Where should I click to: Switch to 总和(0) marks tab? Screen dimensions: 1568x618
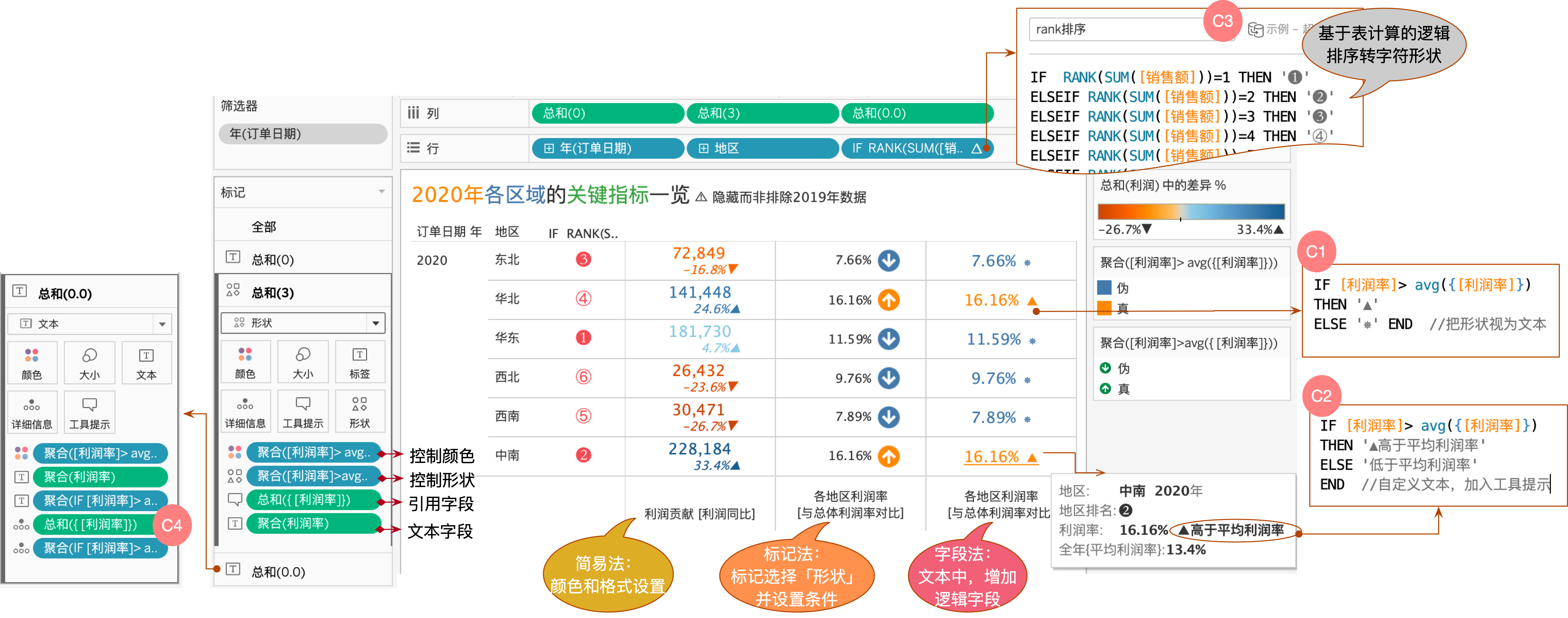click(273, 260)
